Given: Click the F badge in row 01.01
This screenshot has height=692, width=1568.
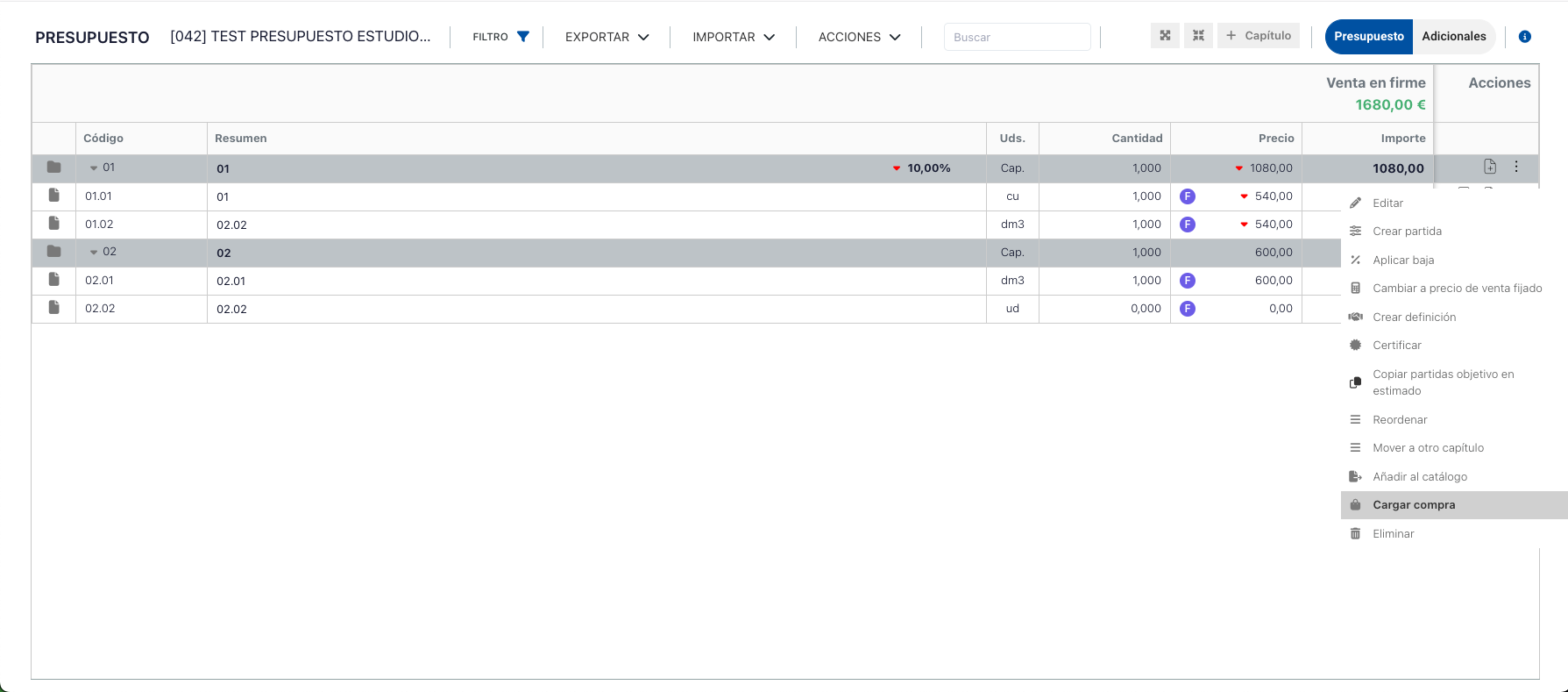Looking at the screenshot, I should (1188, 196).
